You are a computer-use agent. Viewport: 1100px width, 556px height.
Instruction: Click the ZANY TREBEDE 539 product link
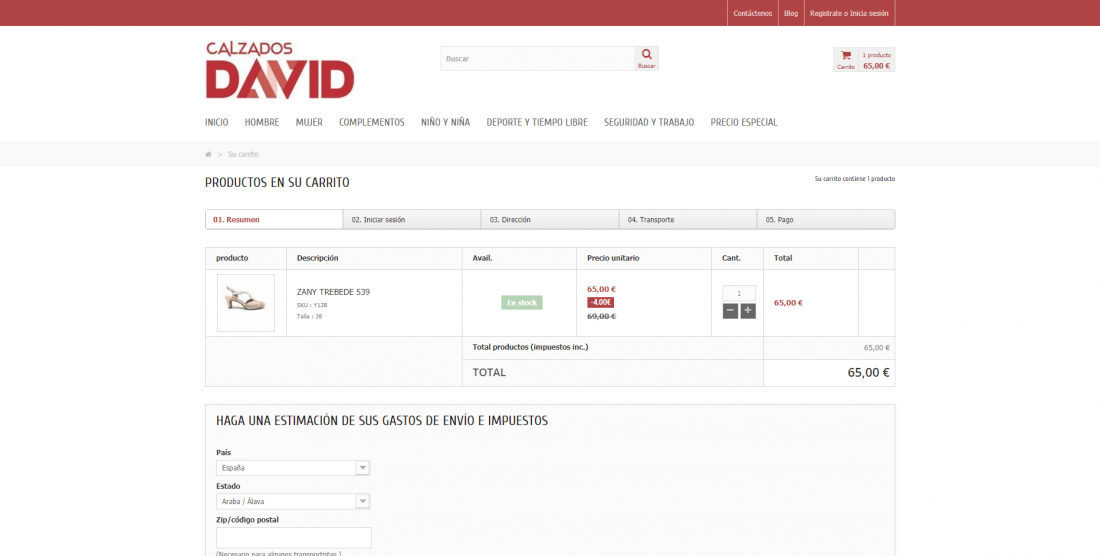pyautogui.click(x=333, y=292)
